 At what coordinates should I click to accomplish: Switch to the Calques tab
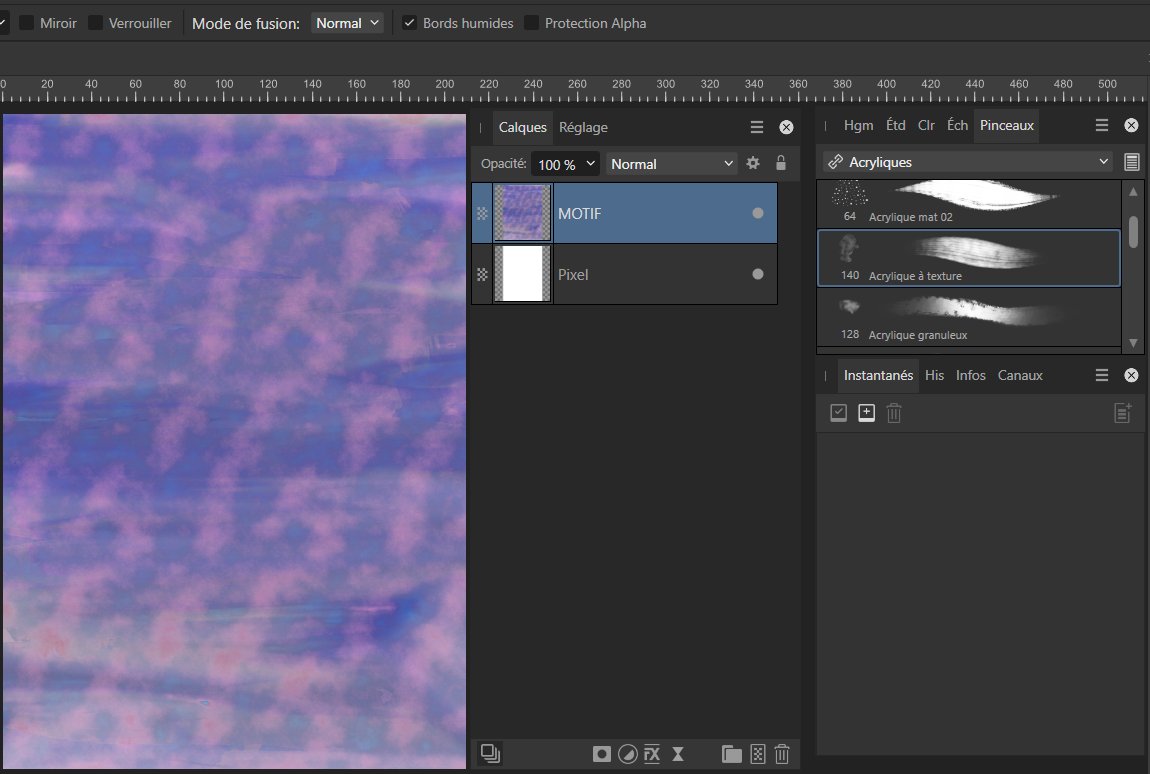click(x=522, y=127)
